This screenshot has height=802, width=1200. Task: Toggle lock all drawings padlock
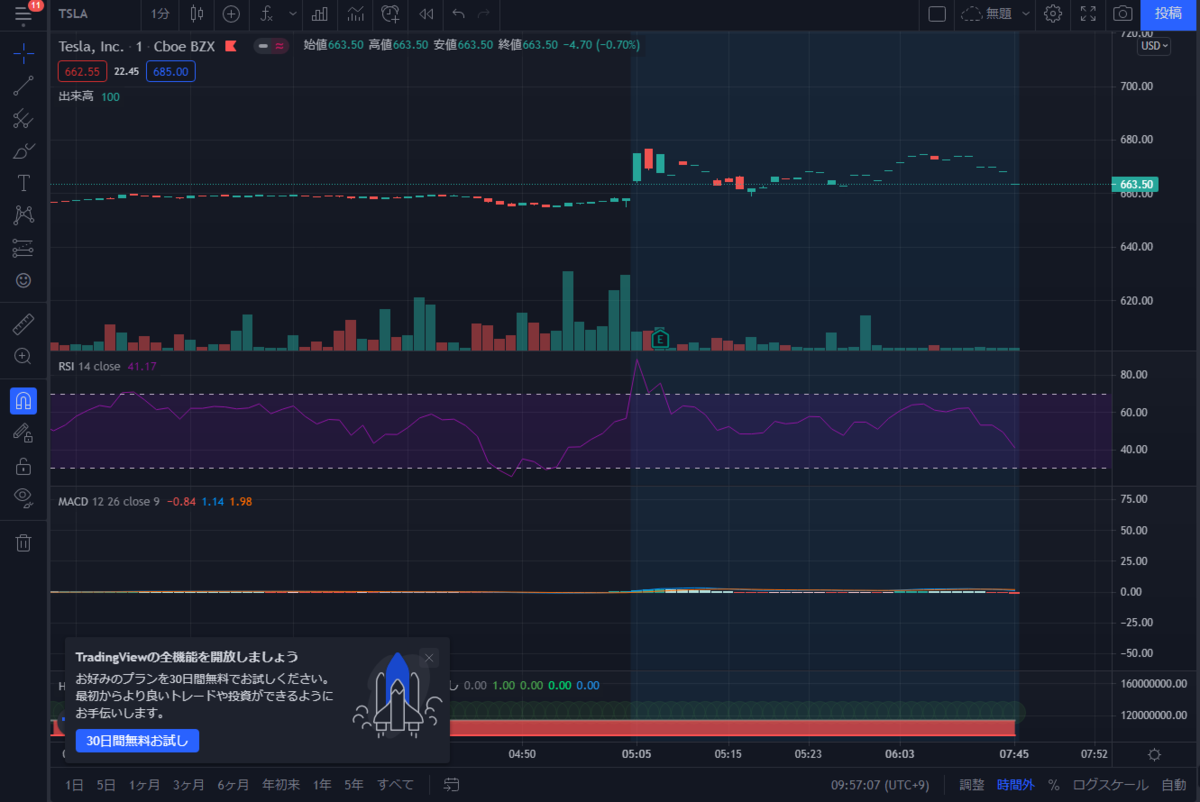[23, 466]
